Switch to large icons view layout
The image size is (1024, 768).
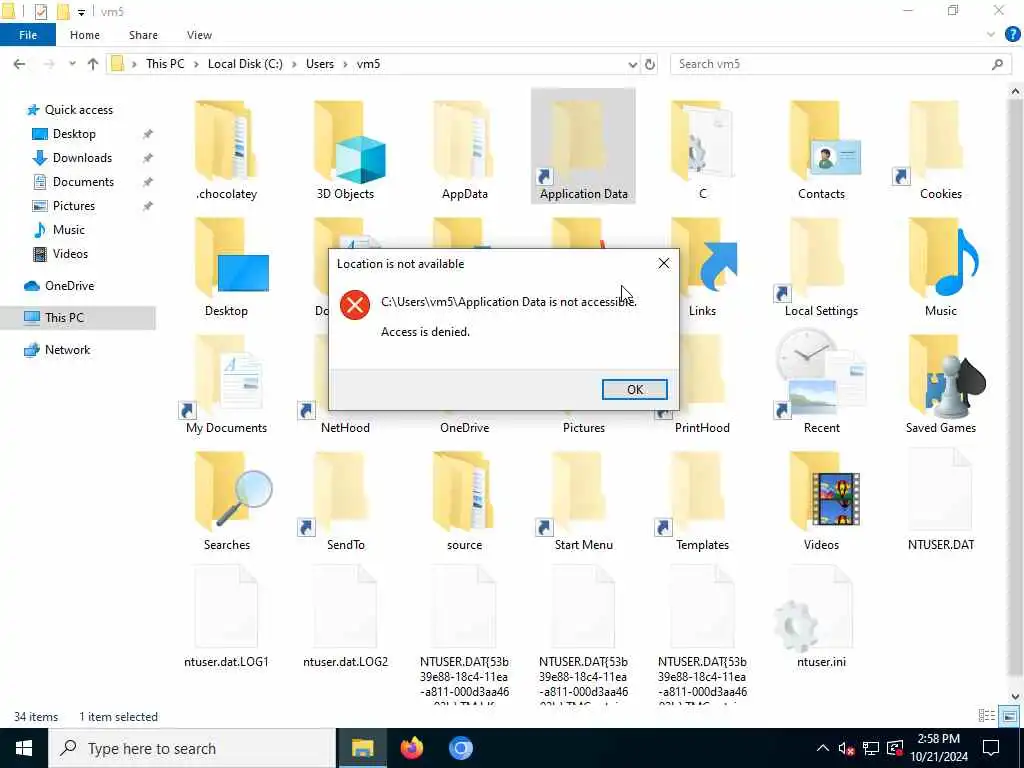(1009, 716)
